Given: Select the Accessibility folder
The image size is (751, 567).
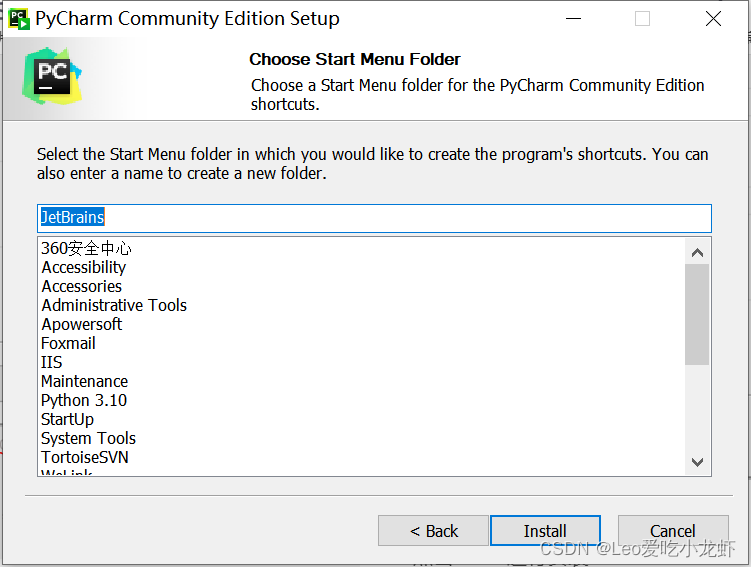Looking at the screenshot, I should (84, 267).
